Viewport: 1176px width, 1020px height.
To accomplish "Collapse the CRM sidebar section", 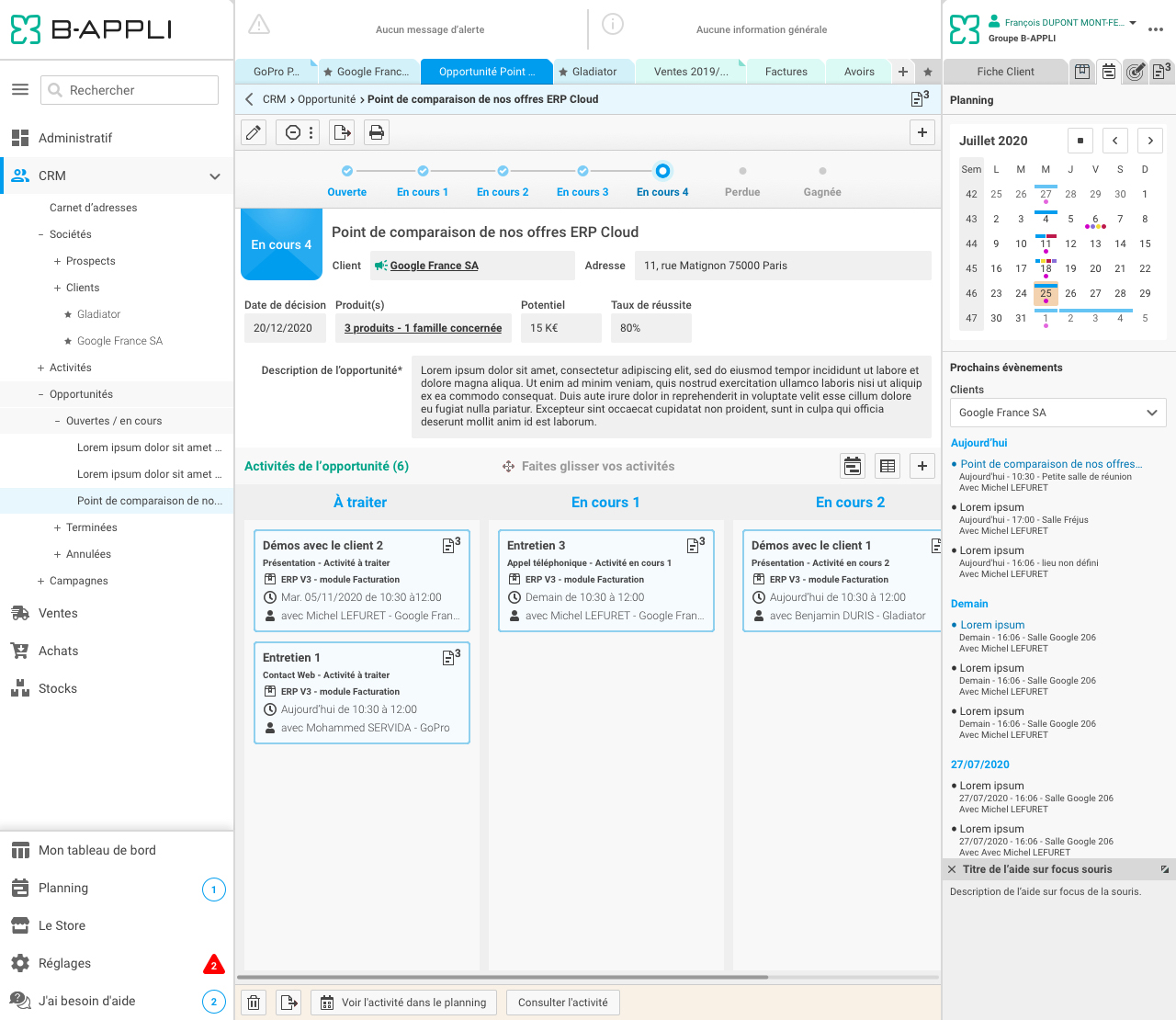I will tap(215, 176).
